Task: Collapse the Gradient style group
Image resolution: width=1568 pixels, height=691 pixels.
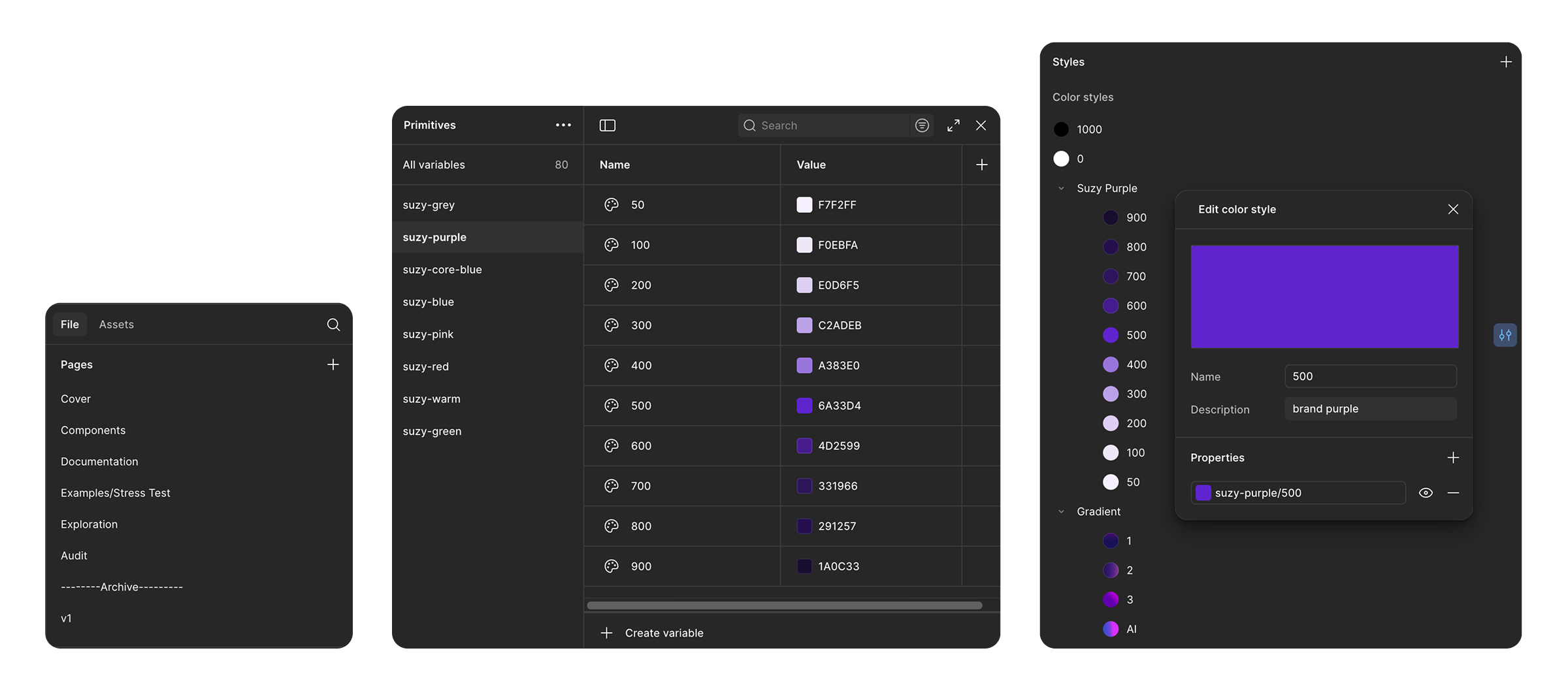Action: [1061, 511]
